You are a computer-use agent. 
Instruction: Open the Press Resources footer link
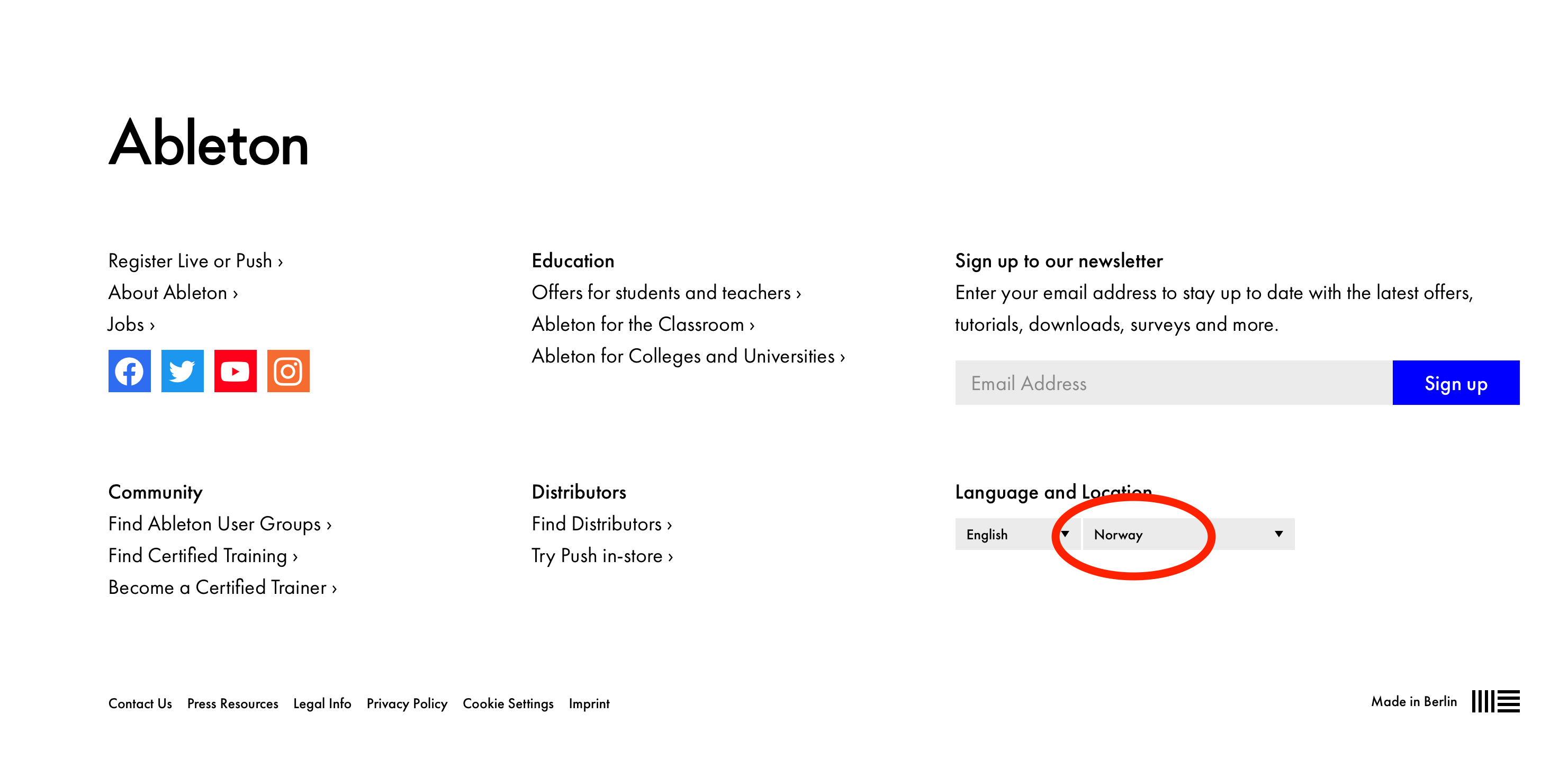(232, 703)
